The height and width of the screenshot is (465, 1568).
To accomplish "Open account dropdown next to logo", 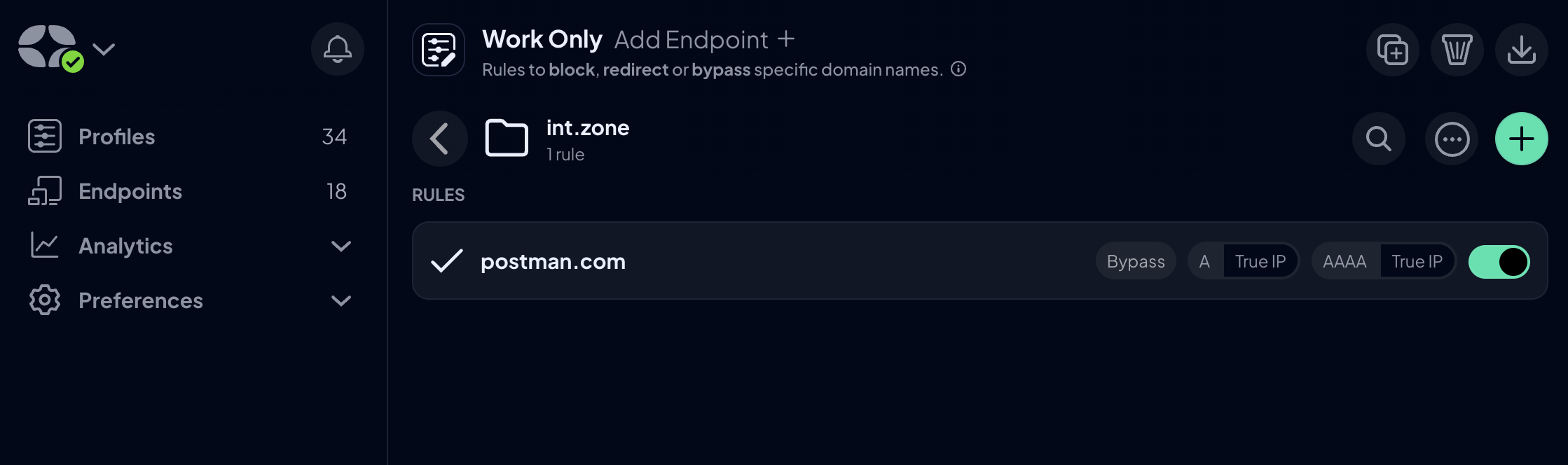I will [104, 49].
